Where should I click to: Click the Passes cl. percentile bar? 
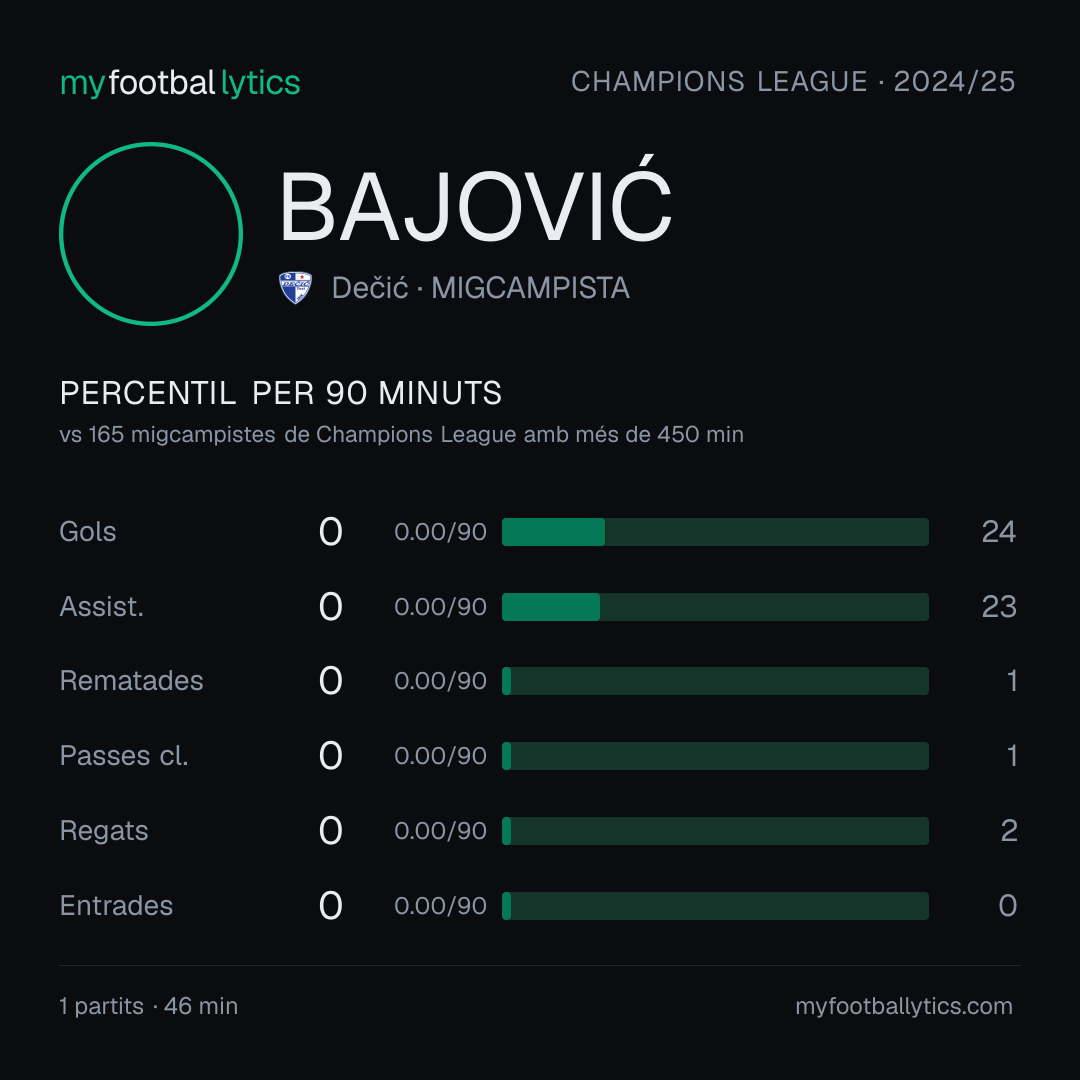pos(715,756)
